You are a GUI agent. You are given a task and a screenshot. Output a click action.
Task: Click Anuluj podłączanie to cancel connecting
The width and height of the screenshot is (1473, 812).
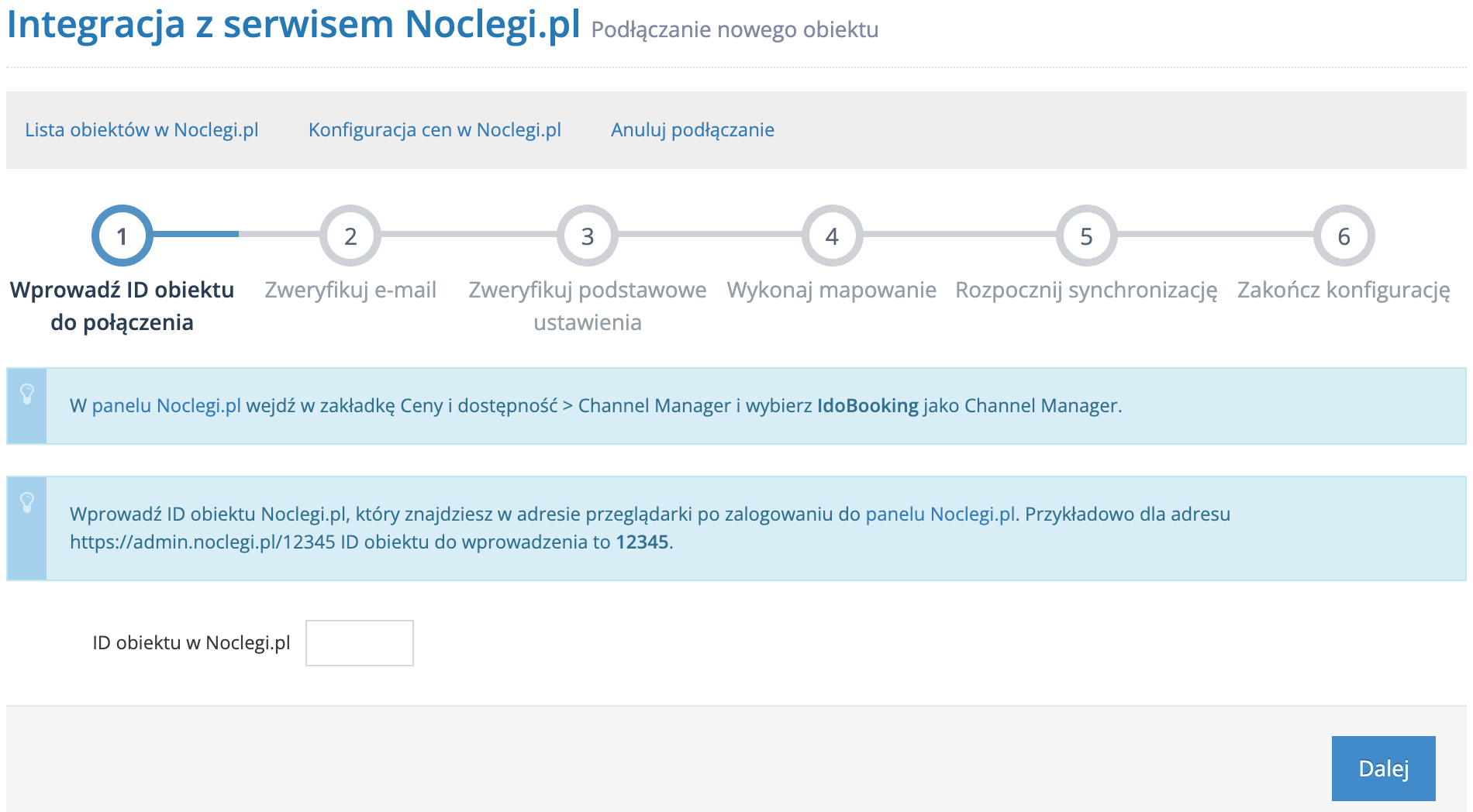click(x=692, y=129)
